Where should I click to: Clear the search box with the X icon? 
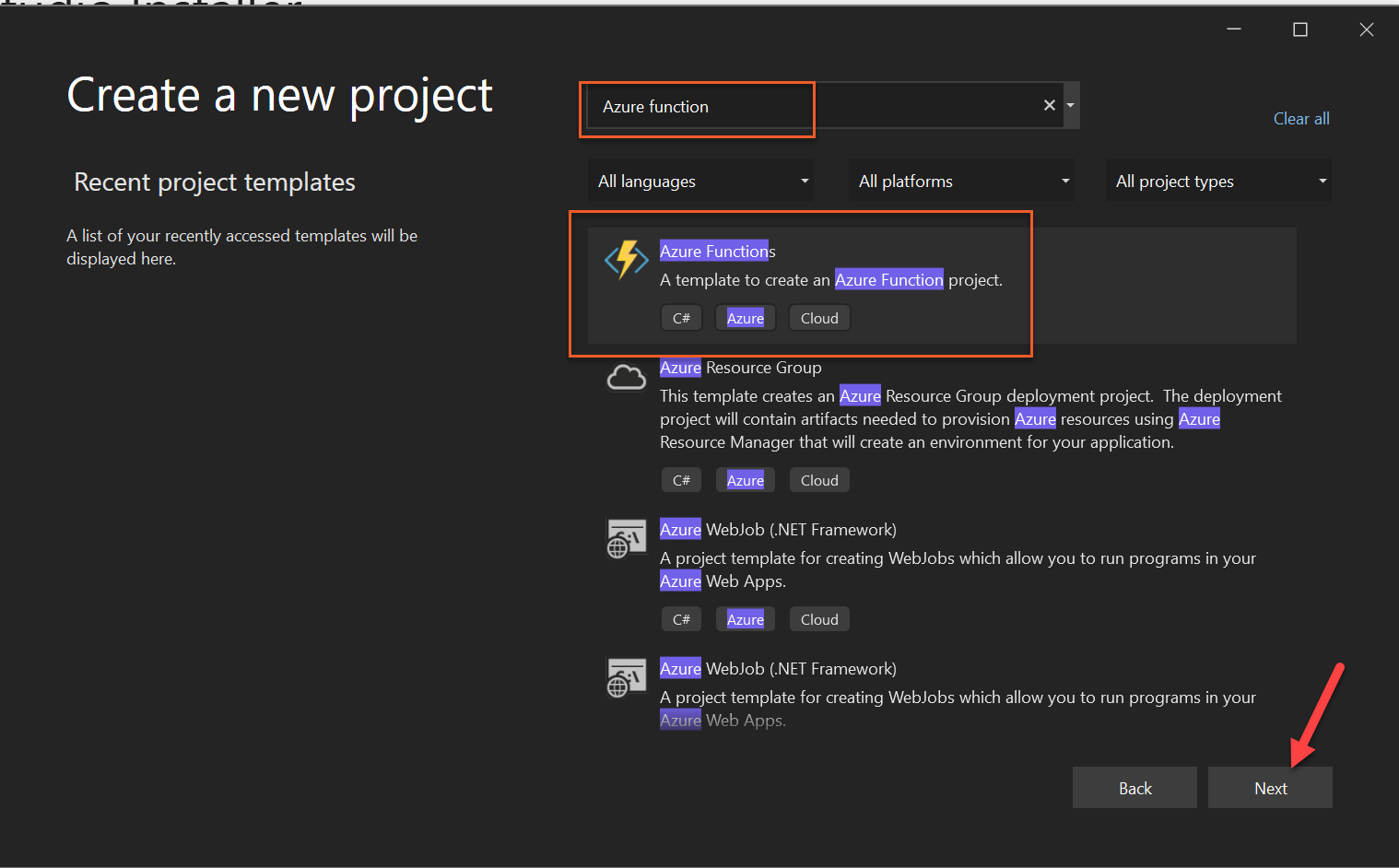tap(1049, 105)
